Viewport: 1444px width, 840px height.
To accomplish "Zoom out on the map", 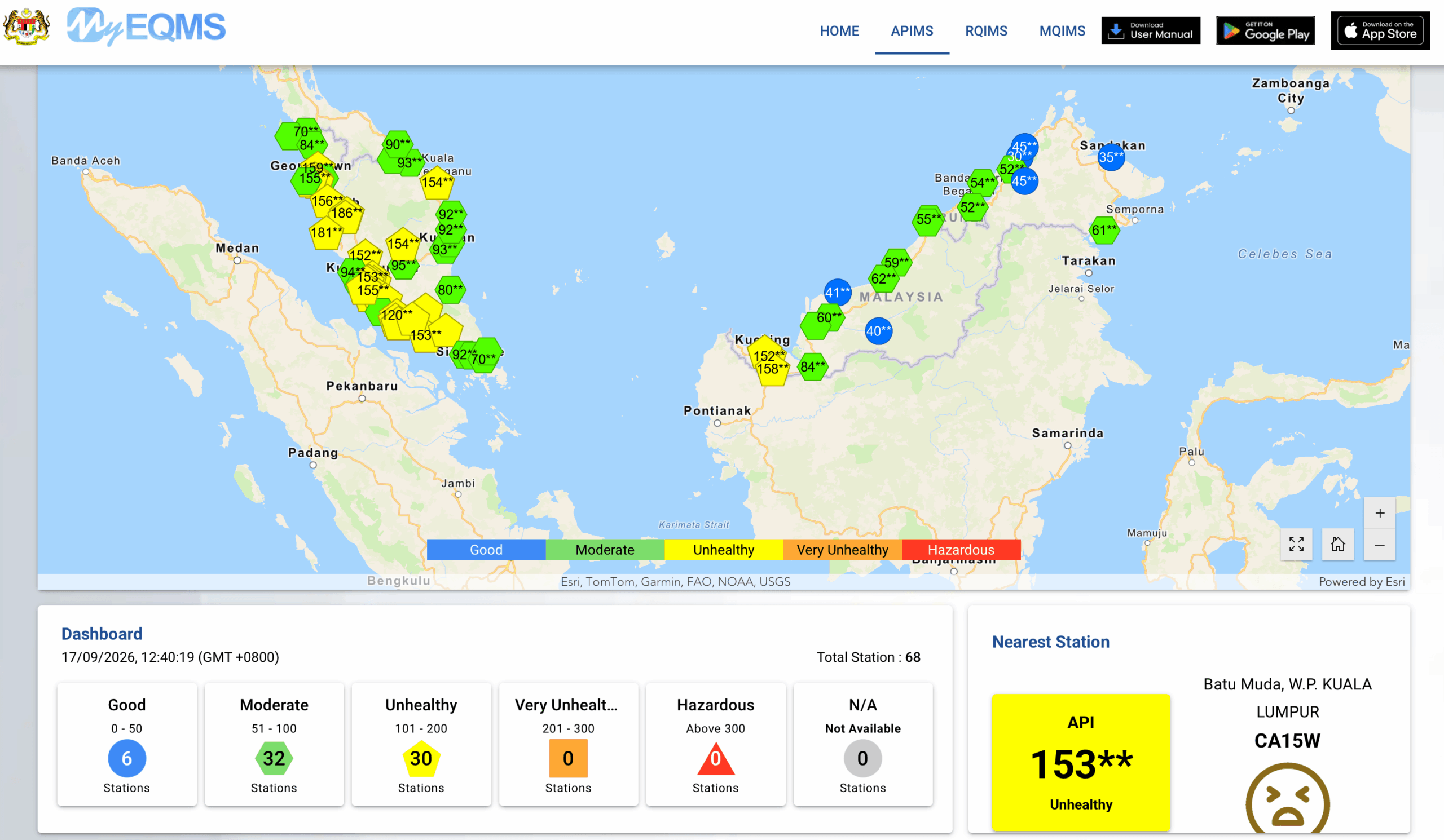I will [x=1379, y=545].
